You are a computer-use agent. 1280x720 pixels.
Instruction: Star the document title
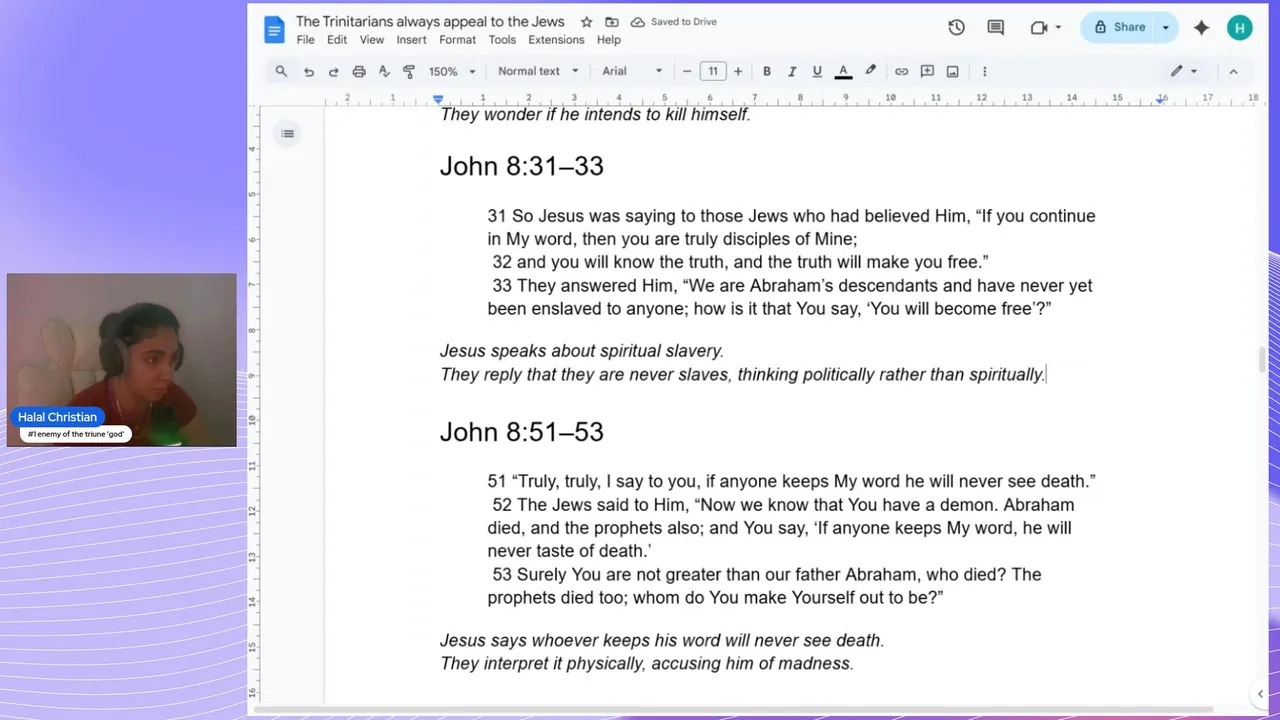586,22
